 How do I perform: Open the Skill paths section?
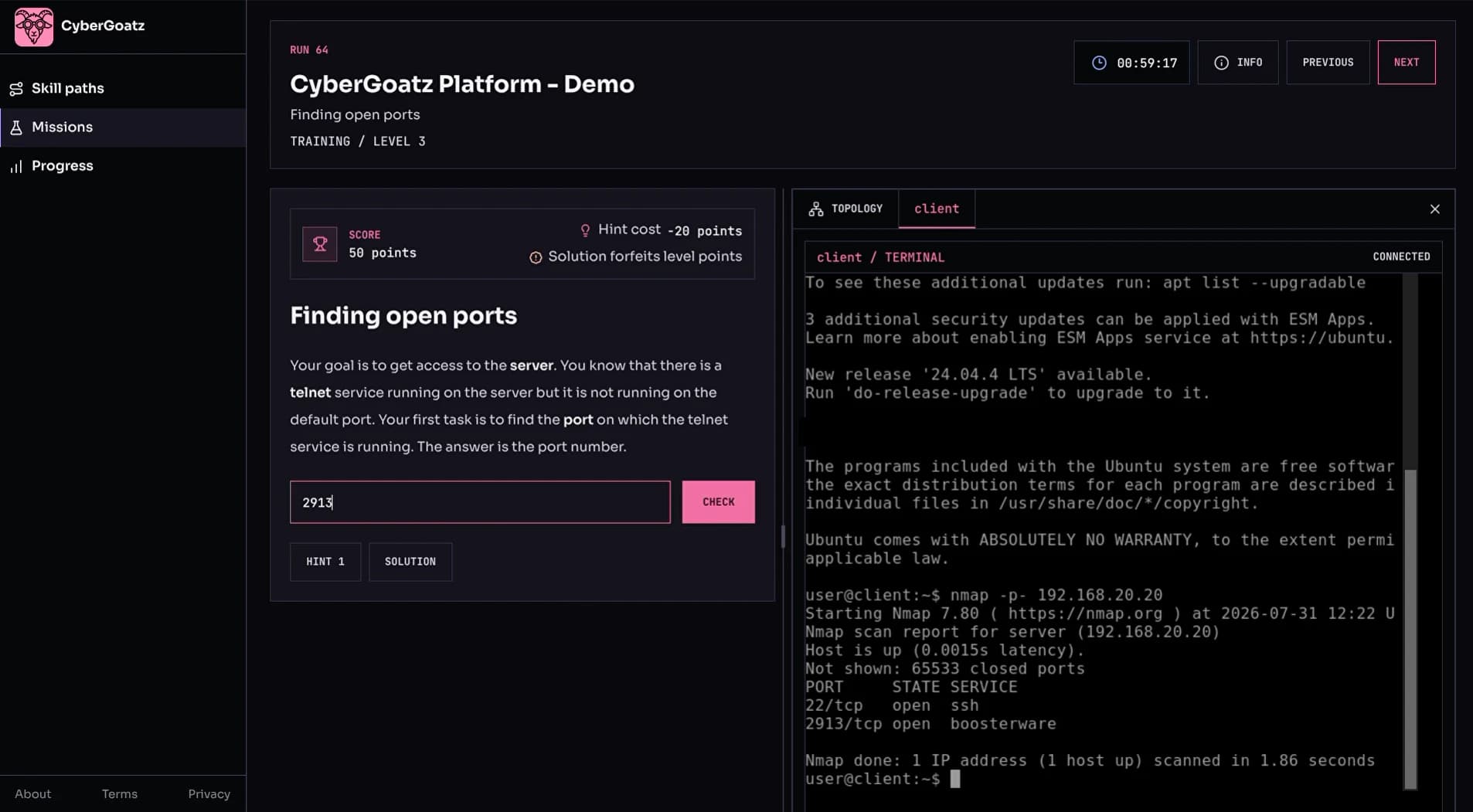[x=123, y=88]
